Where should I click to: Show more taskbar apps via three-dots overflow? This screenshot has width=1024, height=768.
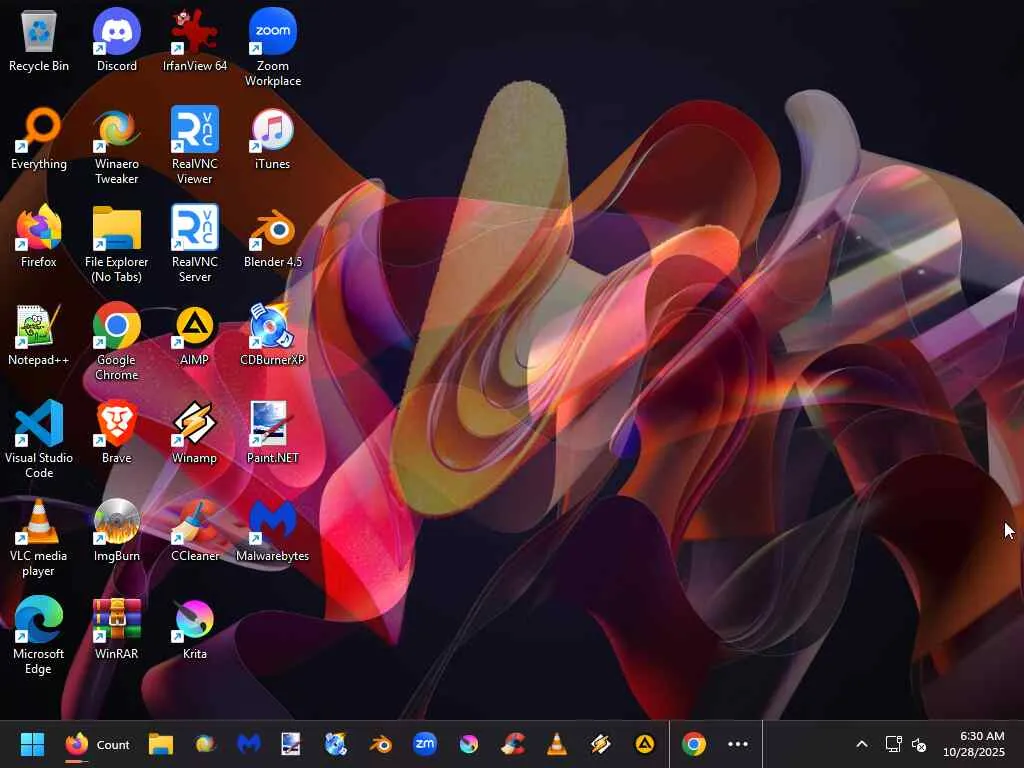(x=737, y=744)
